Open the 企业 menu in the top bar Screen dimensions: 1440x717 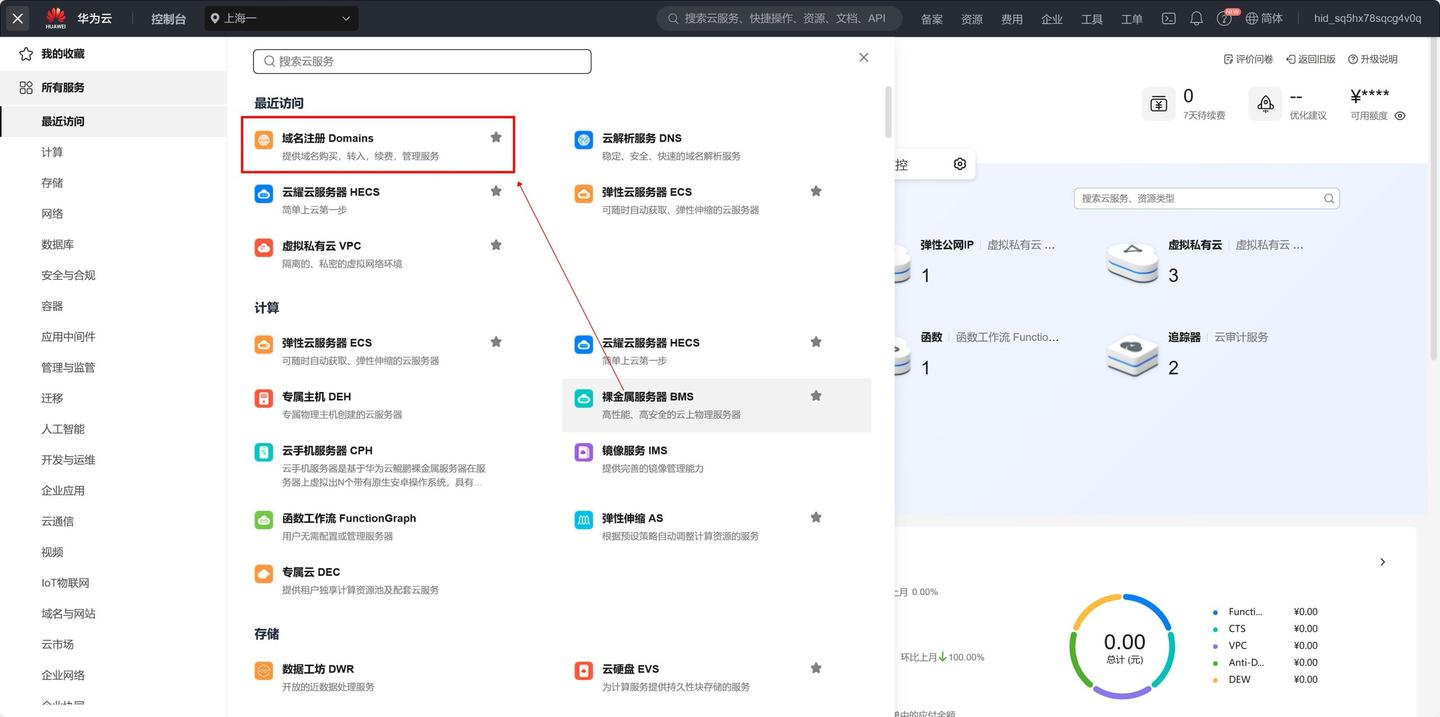tap(1052, 19)
